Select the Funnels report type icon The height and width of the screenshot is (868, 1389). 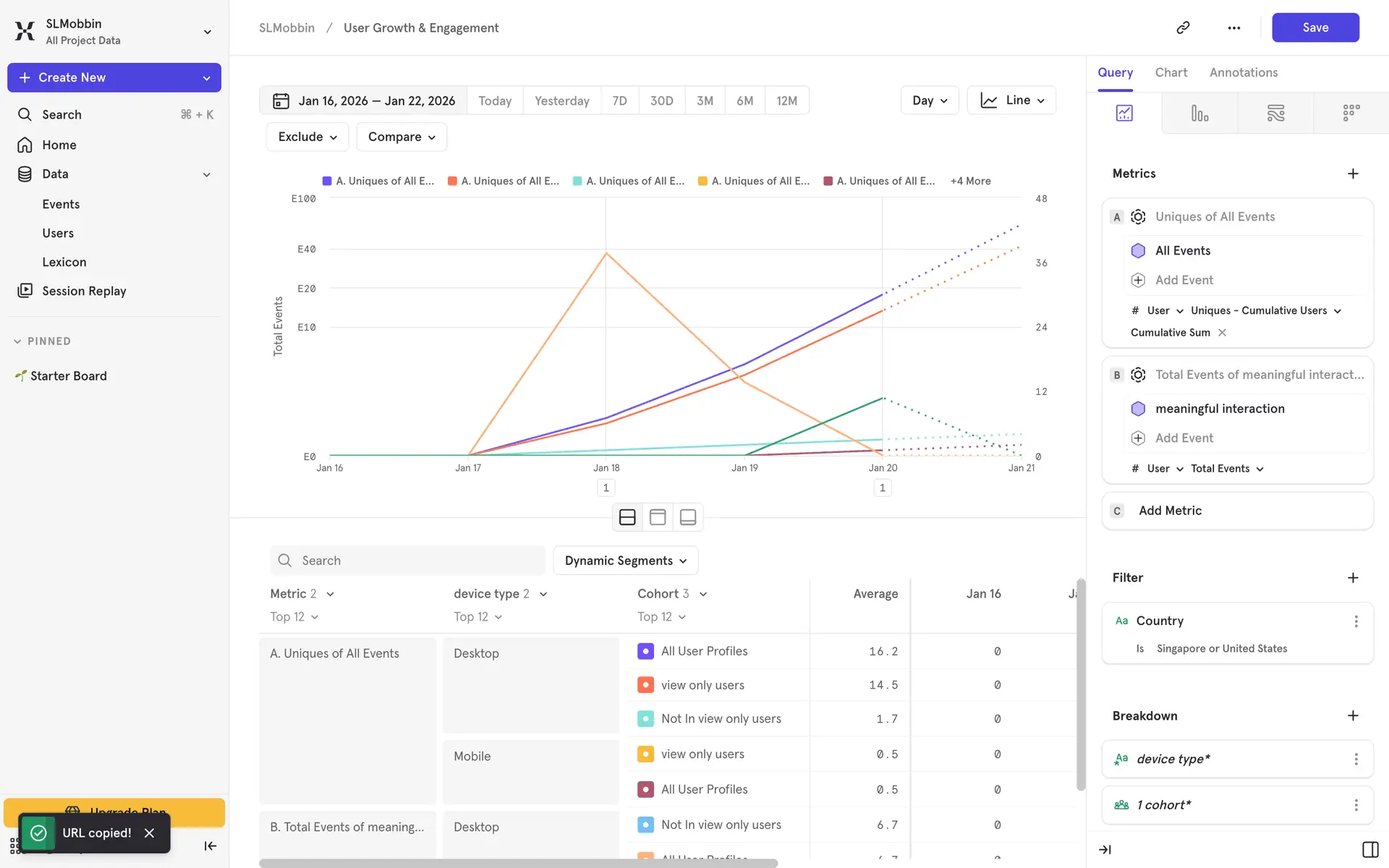1199,113
